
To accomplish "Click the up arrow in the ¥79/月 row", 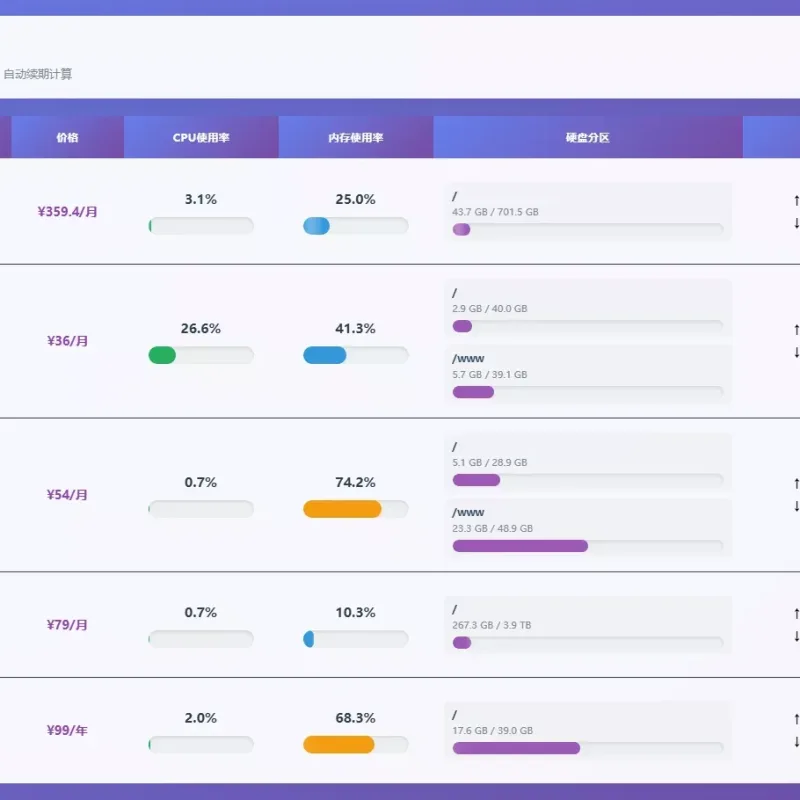I will click(x=796, y=613).
